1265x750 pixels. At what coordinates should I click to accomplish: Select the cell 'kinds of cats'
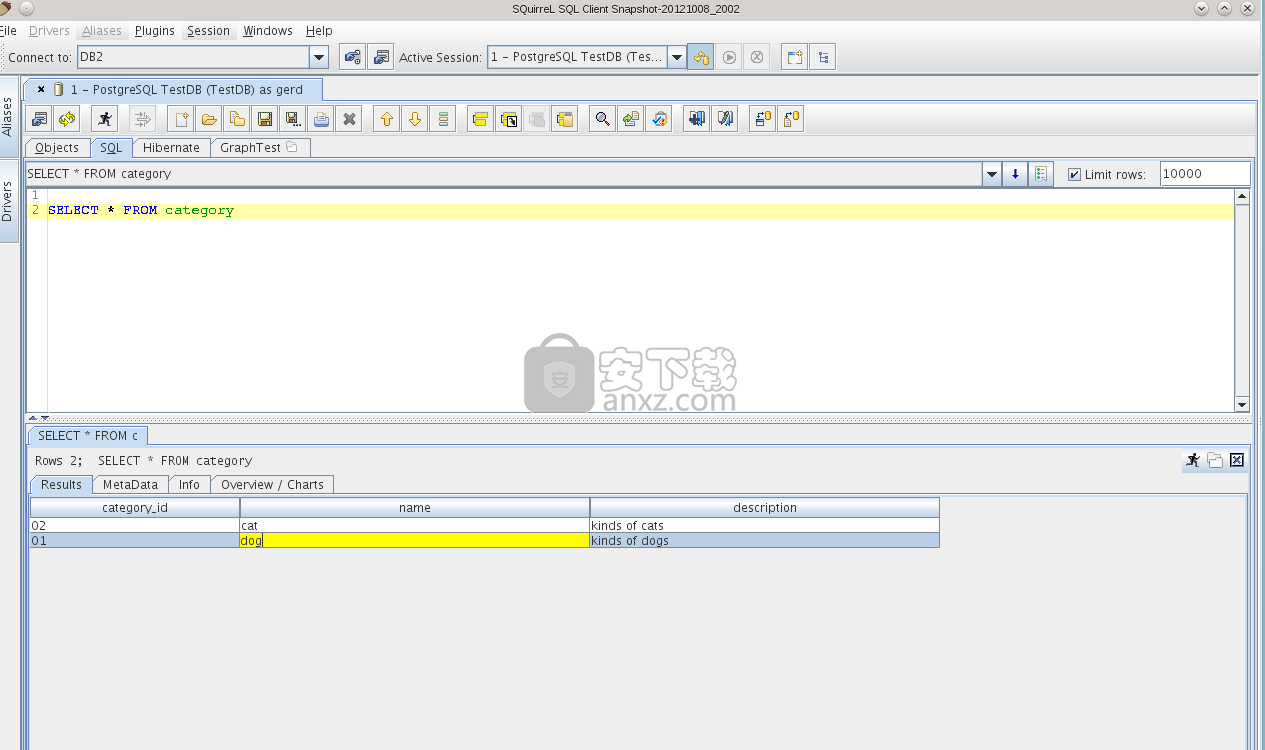(765, 525)
